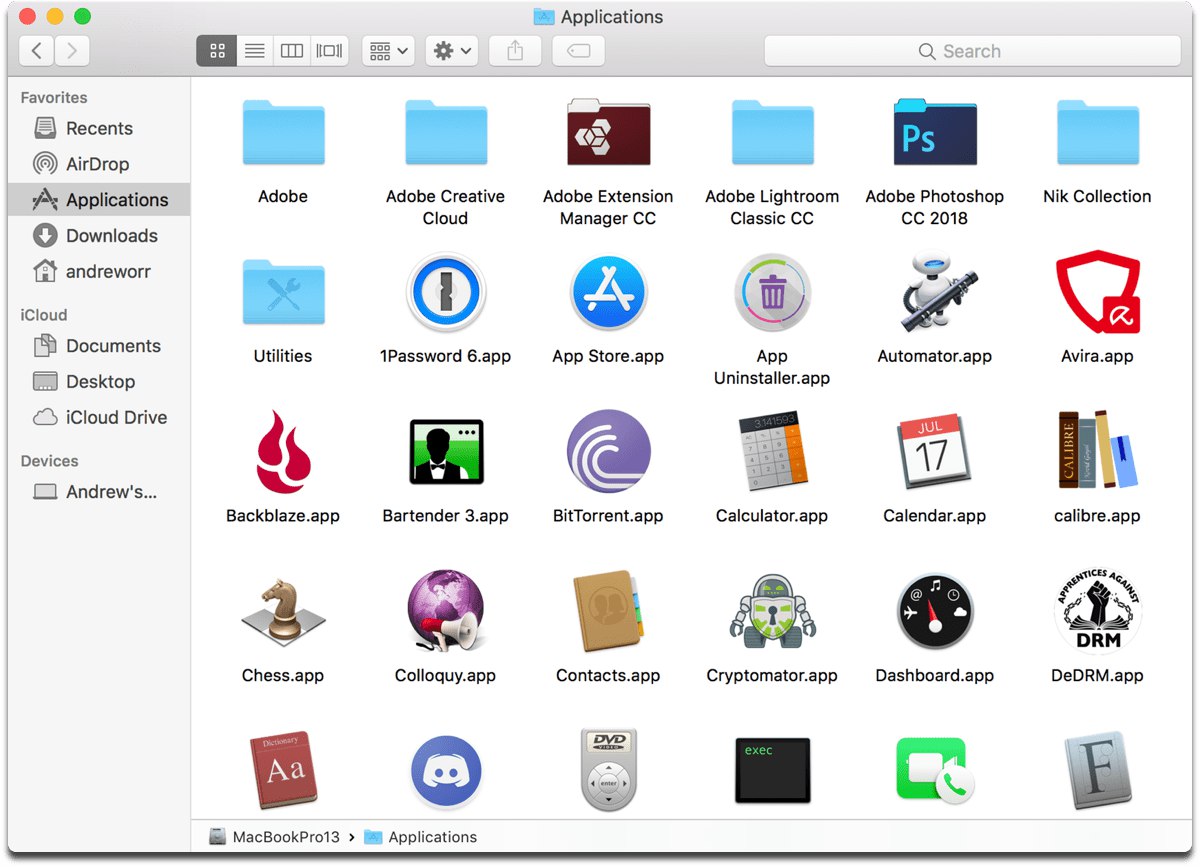Select the Automator robot icon
The height and width of the screenshot is (867, 1200).
(x=935, y=292)
